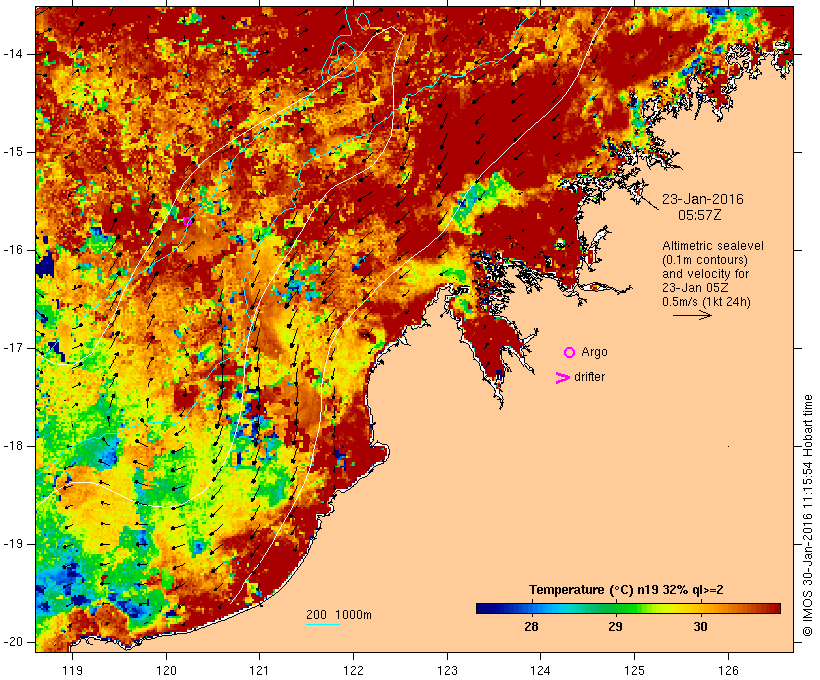Click the '-18' latitude axis label
The height and width of the screenshot is (680, 820).
tap(13, 446)
